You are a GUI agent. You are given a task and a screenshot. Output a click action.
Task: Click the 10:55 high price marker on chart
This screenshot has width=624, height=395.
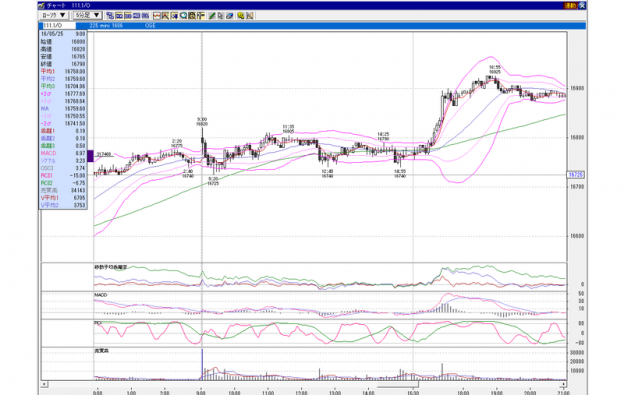tap(495, 70)
